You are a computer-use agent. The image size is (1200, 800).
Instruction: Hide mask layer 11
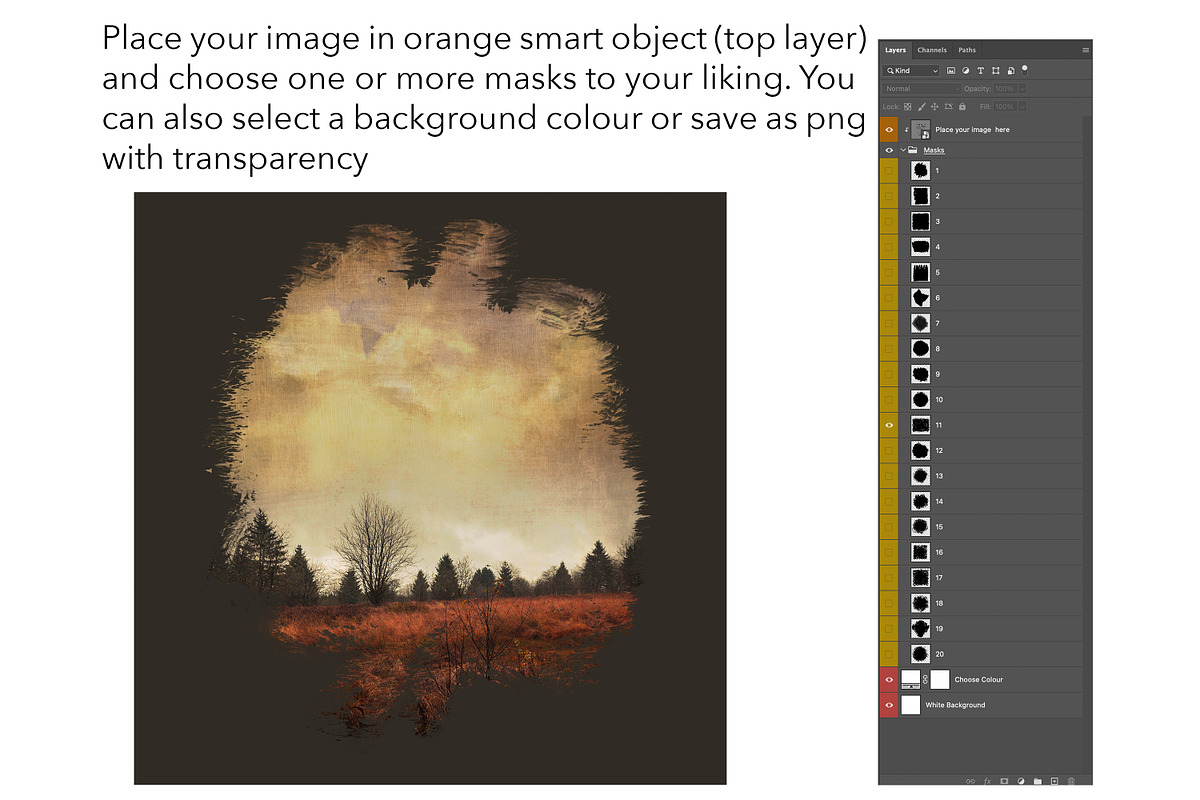coord(889,425)
